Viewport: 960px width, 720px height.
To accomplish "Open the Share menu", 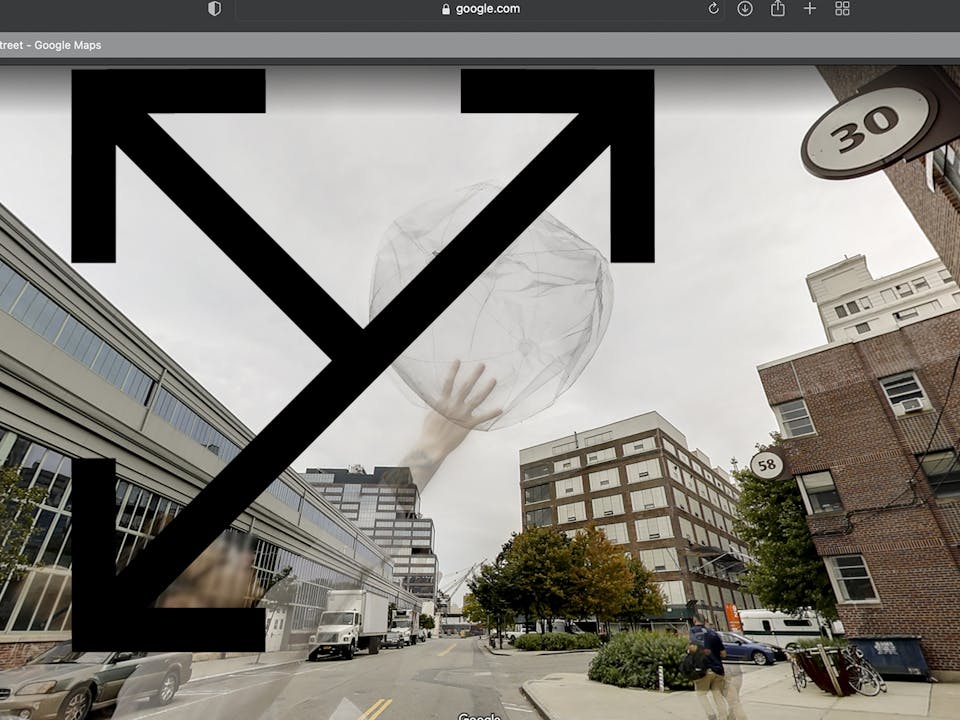I will (x=778, y=9).
